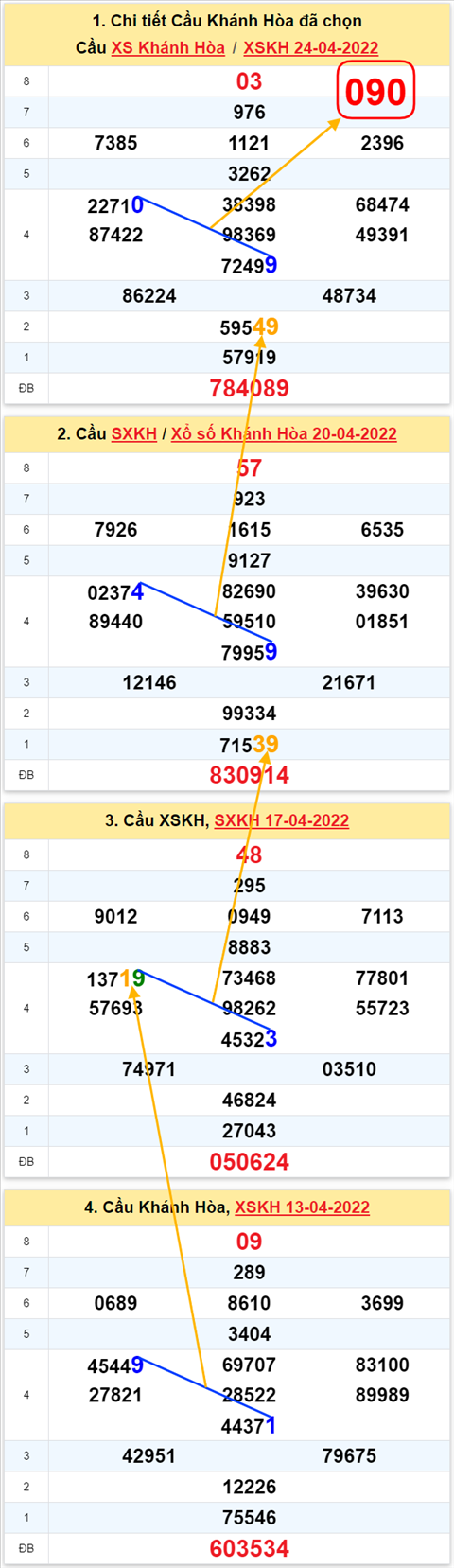Click number 02374 in second table

(116, 592)
